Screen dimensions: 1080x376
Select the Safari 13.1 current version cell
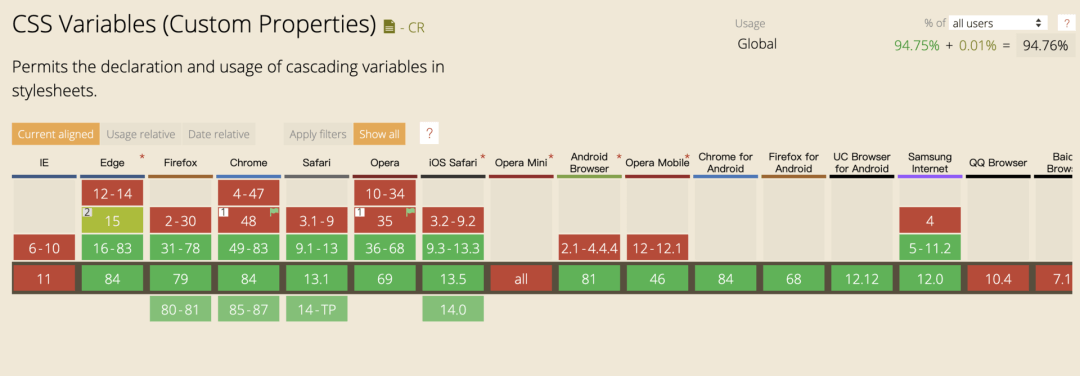[x=317, y=279]
